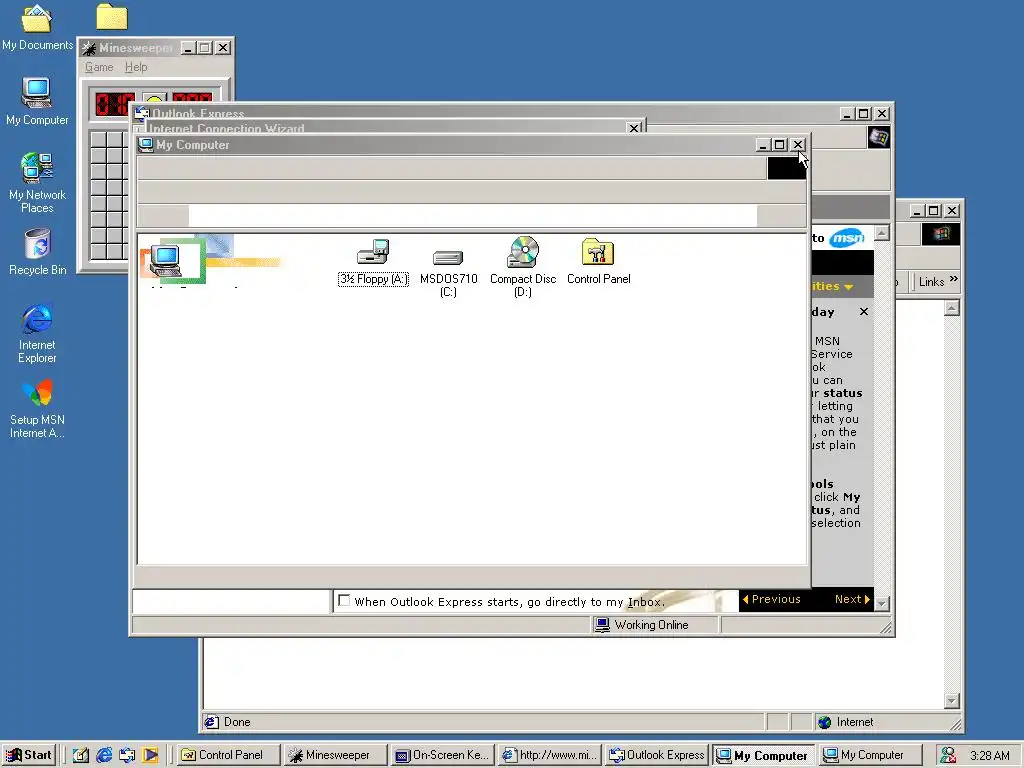Click Show Desktop quick launch icon

(x=80, y=755)
